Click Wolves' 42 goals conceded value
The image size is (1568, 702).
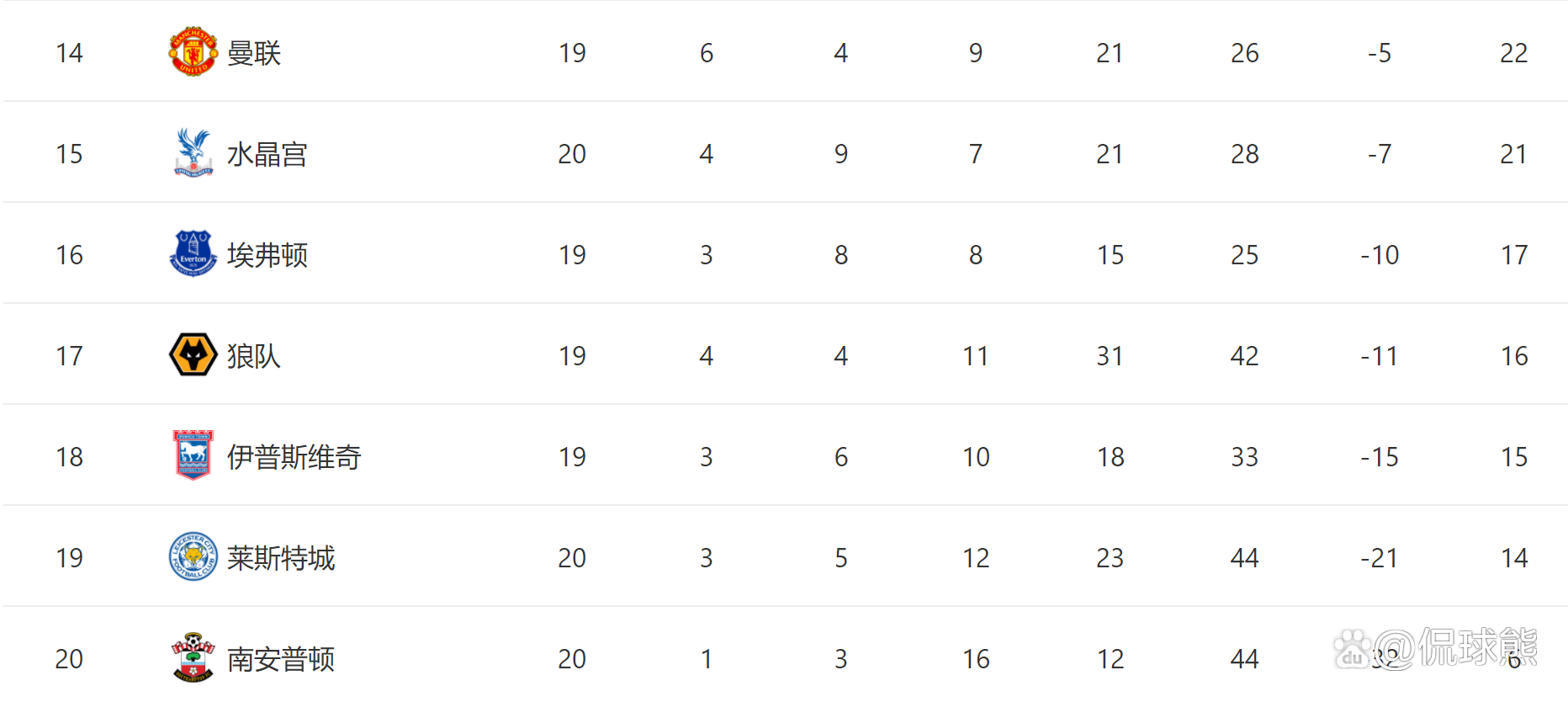point(1244,356)
